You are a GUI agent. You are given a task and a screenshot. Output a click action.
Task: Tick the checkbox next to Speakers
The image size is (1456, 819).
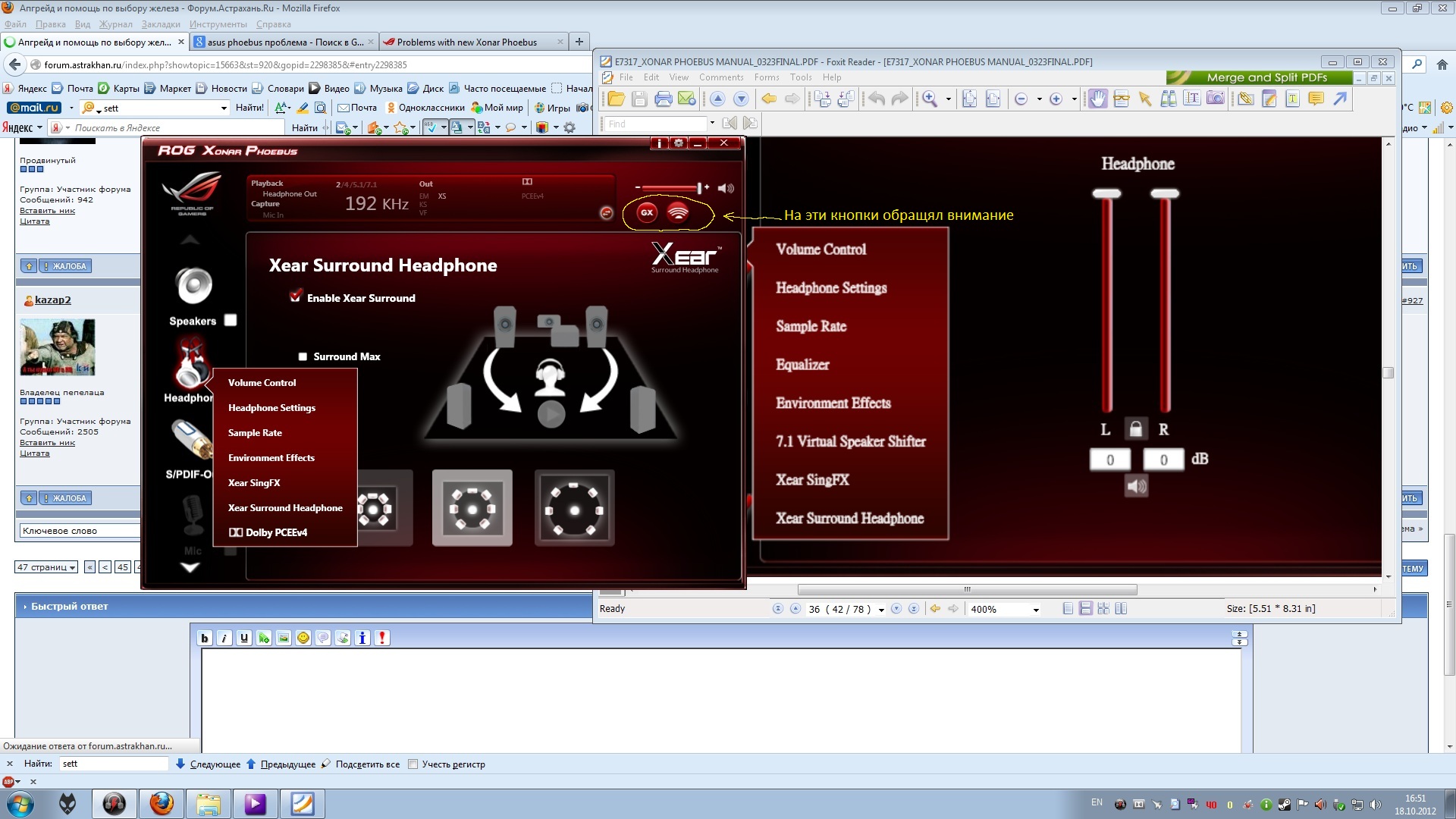click(231, 320)
